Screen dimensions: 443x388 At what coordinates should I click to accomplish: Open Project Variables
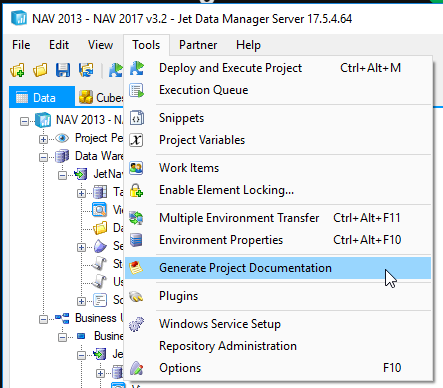click(x=278, y=140)
